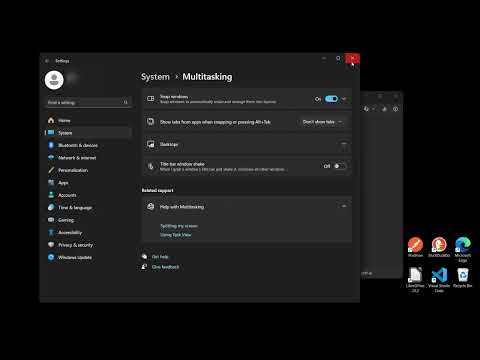This screenshot has width=480, height=360.
Task: Open the Don't show tabs dropdown
Action: 322,122
